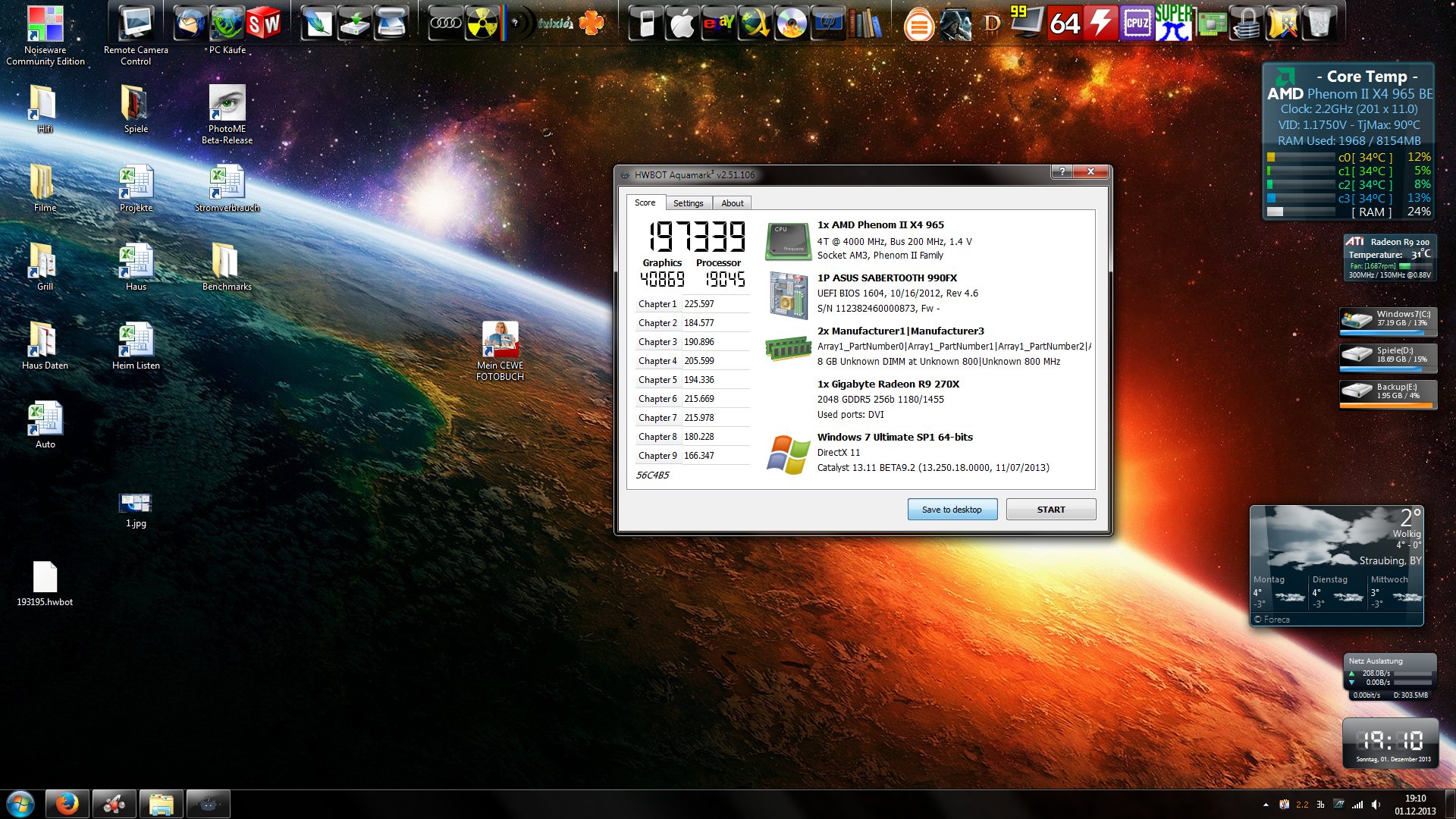The width and height of the screenshot is (1456, 819).
Task: Open the burning disc dock icon
Action: pos(792,23)
